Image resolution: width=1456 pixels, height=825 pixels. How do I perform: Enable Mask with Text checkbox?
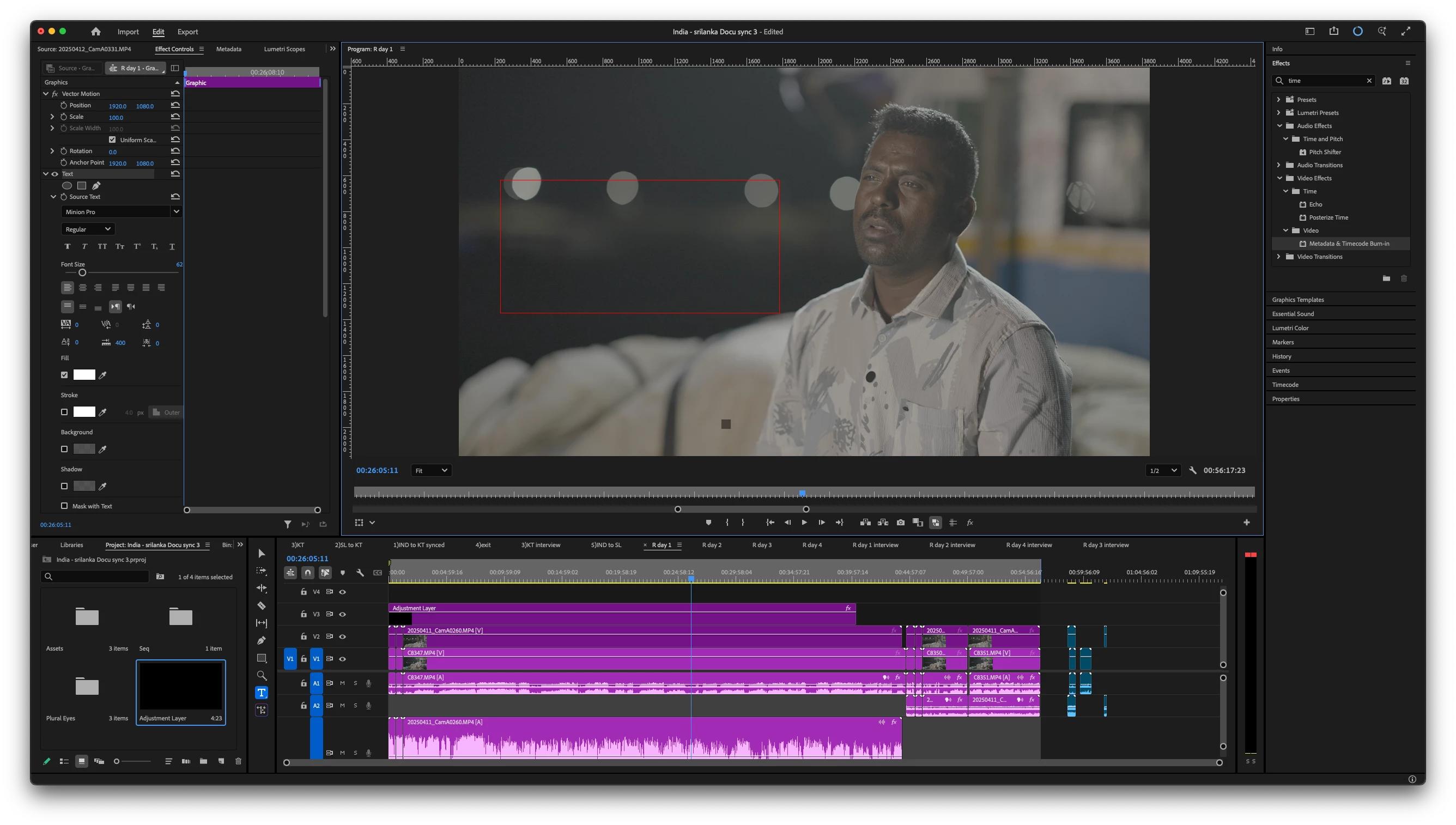click(x=64, y=506)
